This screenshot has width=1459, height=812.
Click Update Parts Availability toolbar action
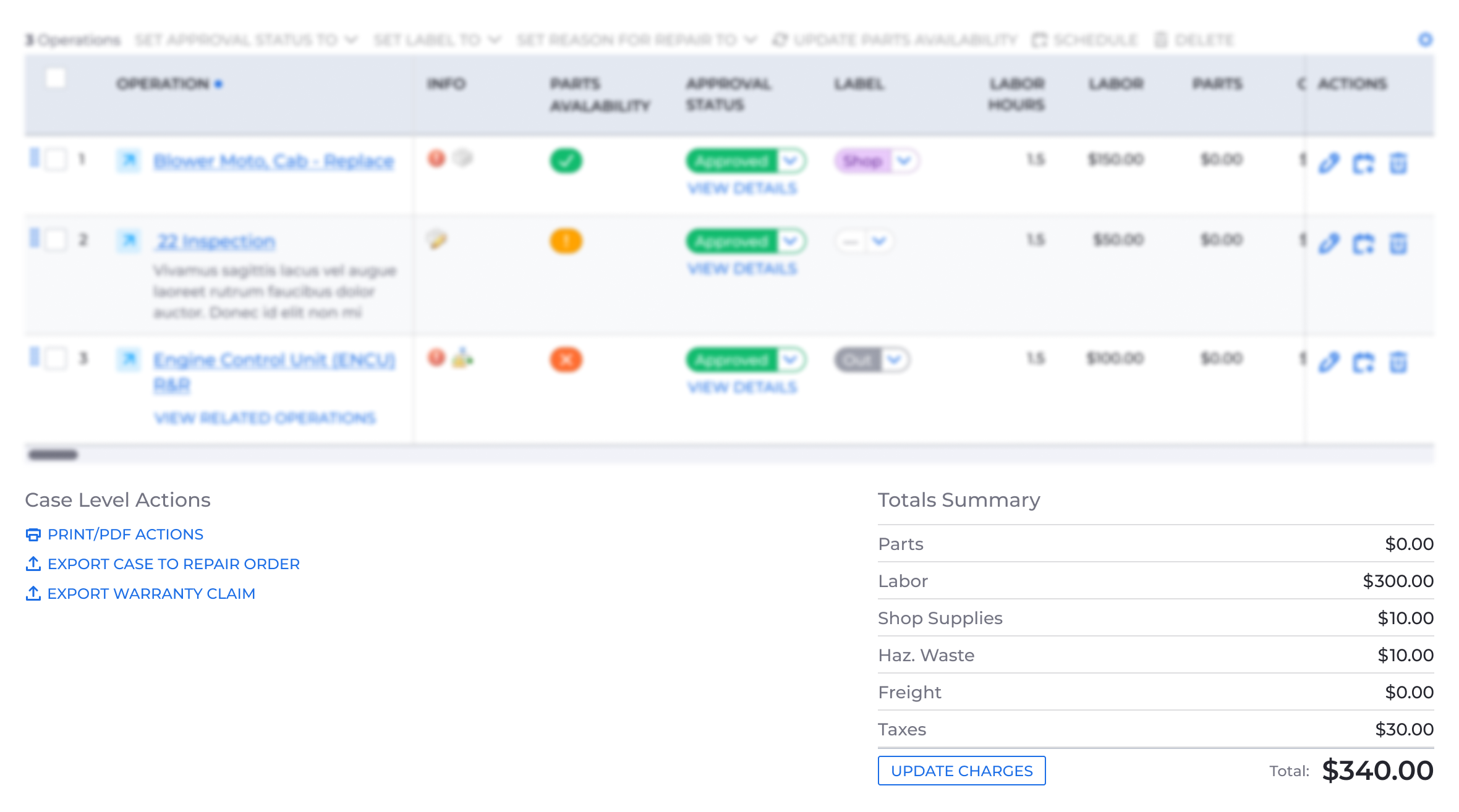[895, 40]
